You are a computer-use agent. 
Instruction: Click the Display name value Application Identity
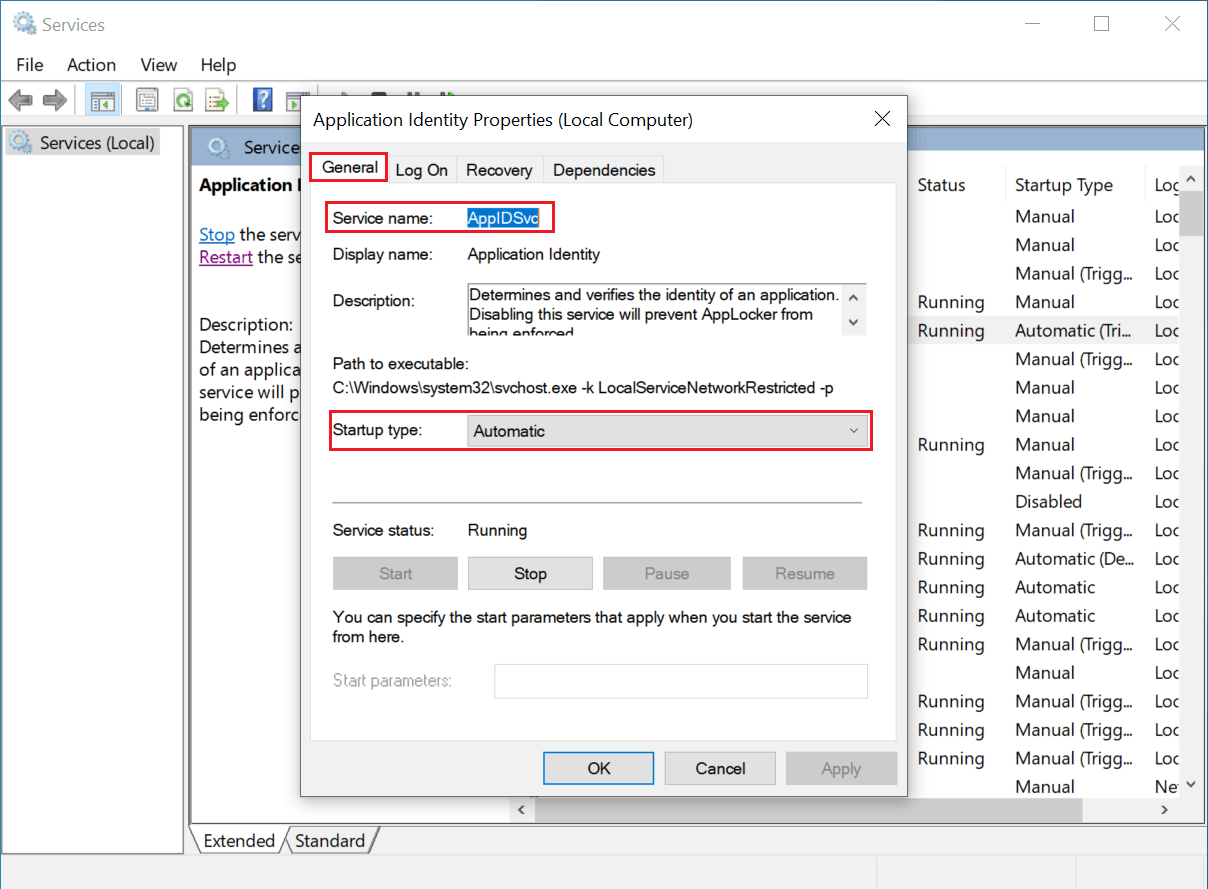click(534, 254)
